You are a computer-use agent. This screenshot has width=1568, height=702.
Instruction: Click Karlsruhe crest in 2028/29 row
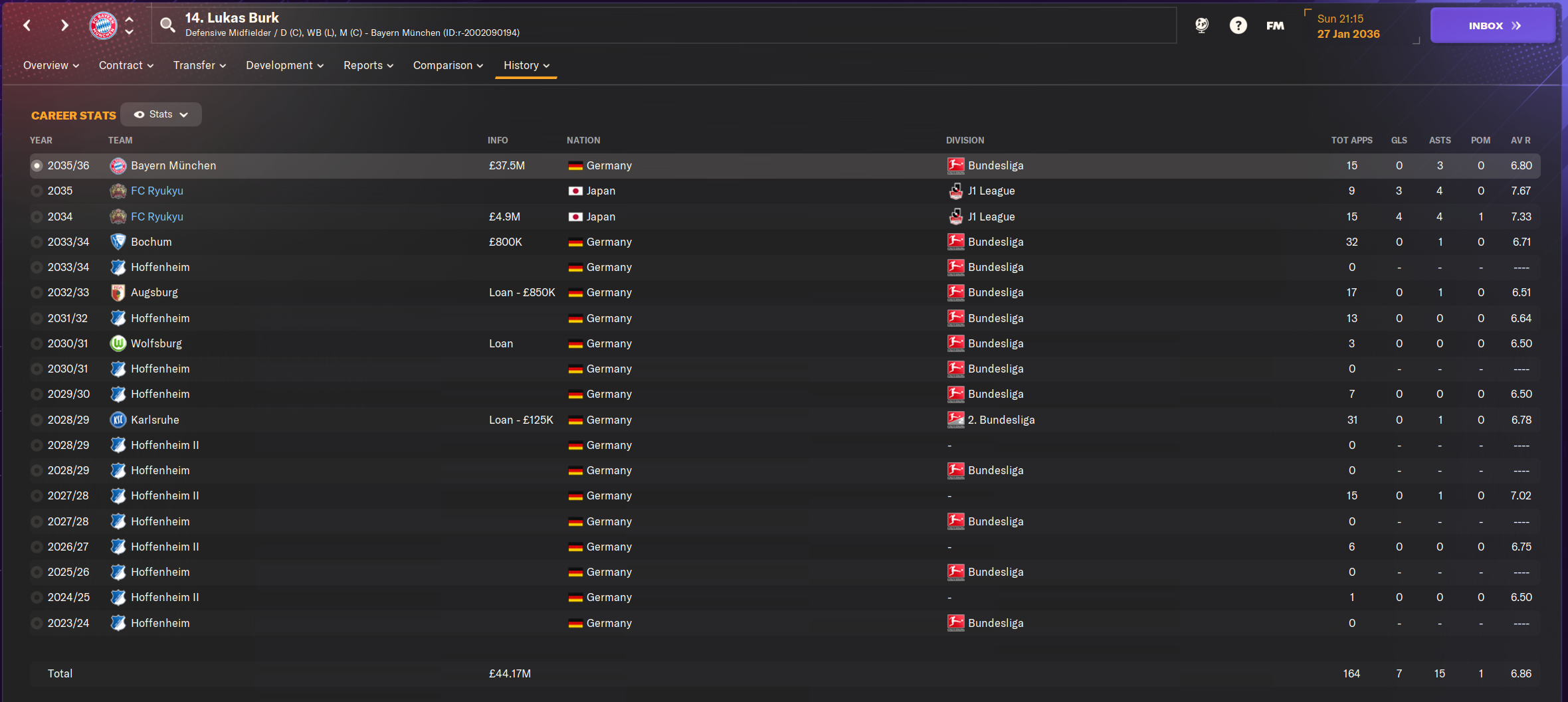click(118, 420)
